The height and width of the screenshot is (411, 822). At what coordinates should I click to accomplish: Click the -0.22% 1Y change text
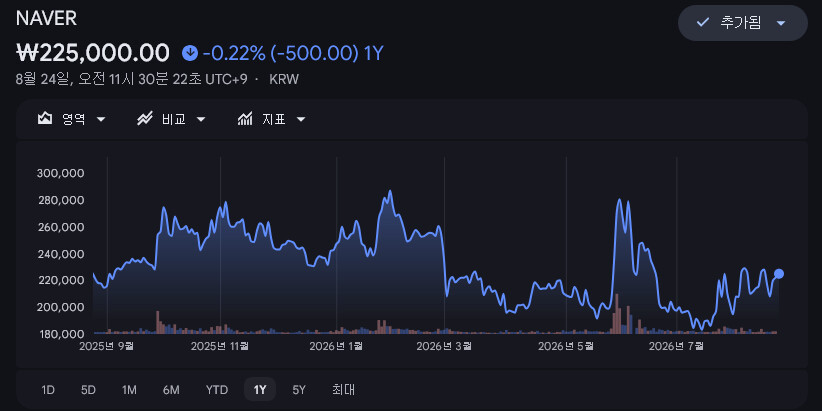pos(294,53)
